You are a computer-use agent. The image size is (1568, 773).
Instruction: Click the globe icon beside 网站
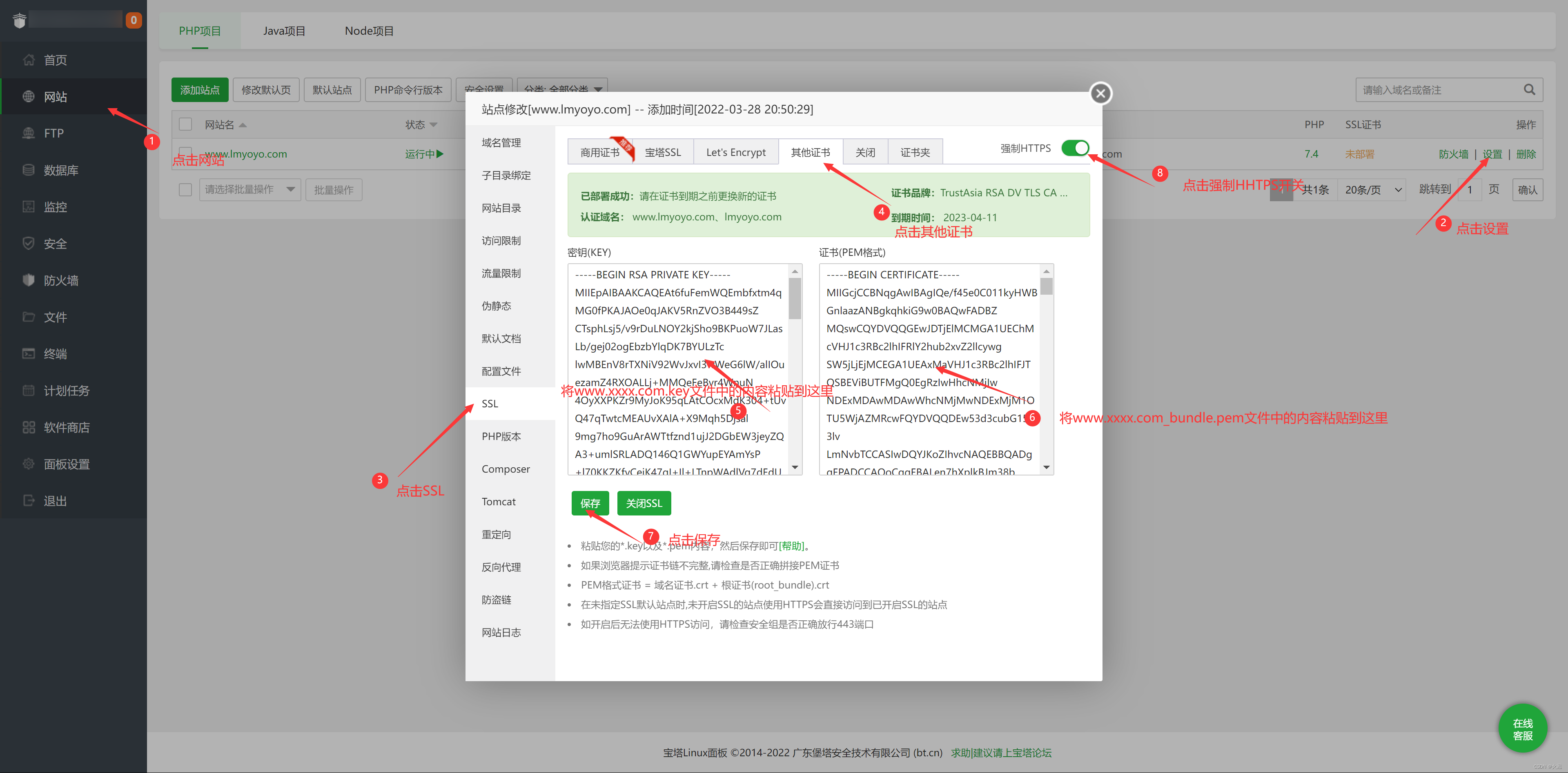[x=28, y=96]
